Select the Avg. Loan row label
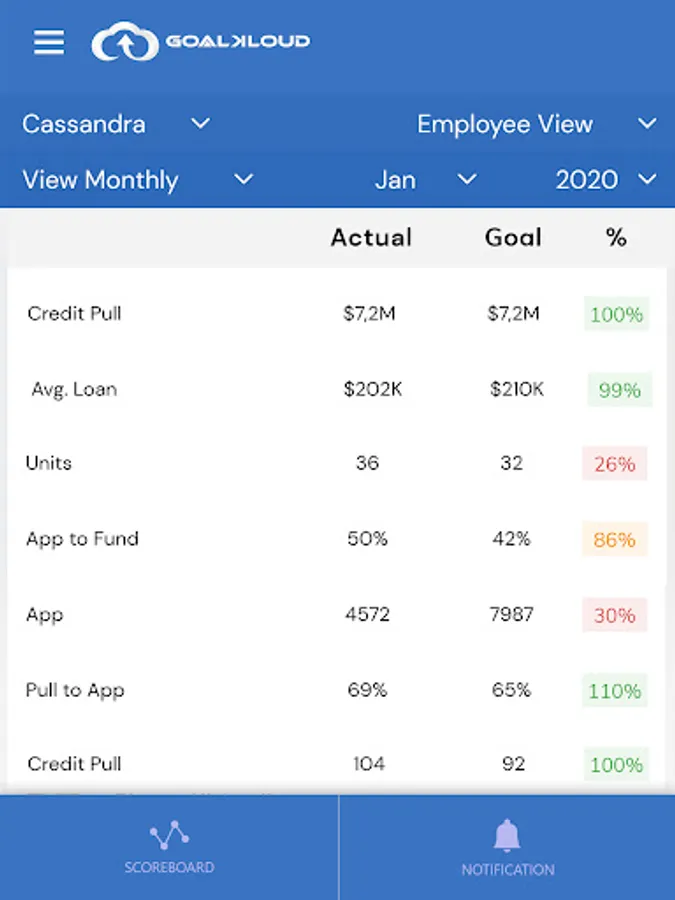The width and height of the screenshot is (675, 900). [74, 389]
